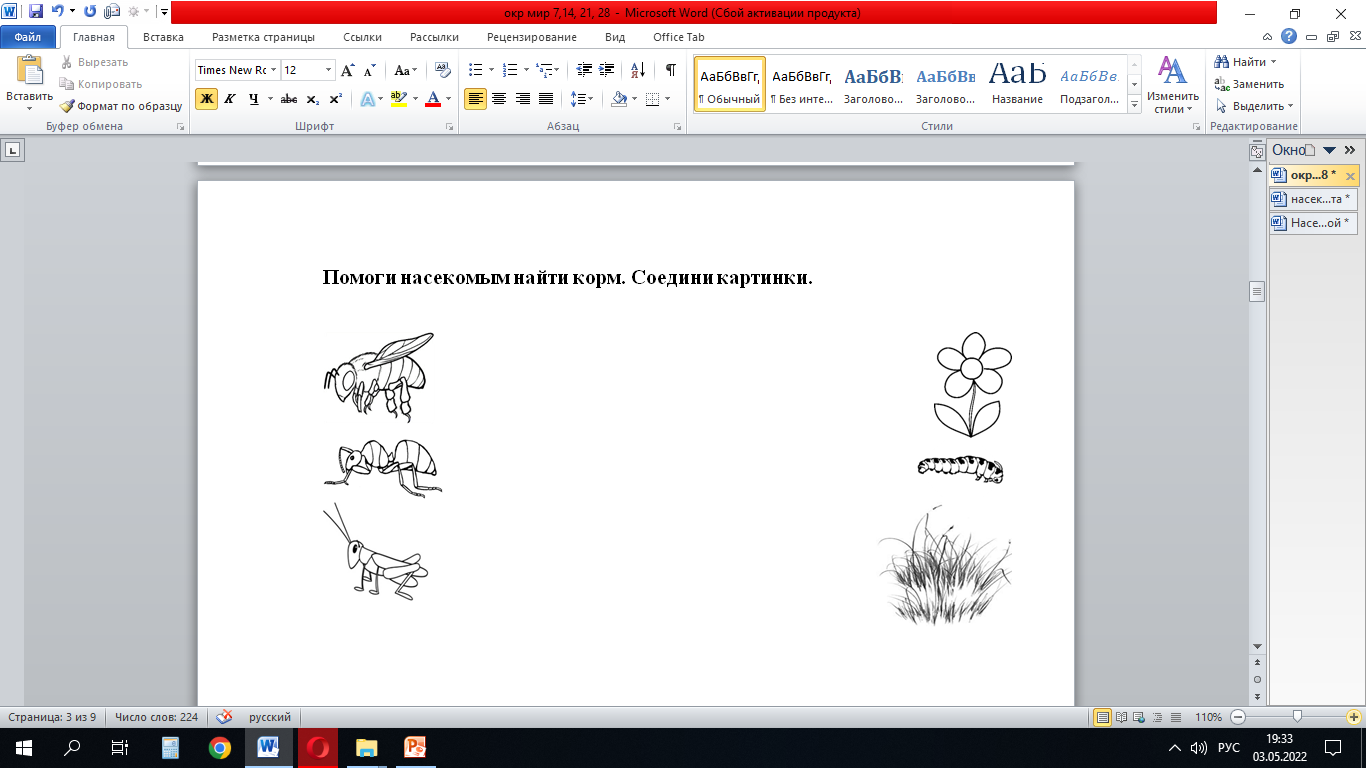The image size is (1366, 768).
Task: Toggle paragraph marks display (¶)
Action: click(x=670, y=70)
